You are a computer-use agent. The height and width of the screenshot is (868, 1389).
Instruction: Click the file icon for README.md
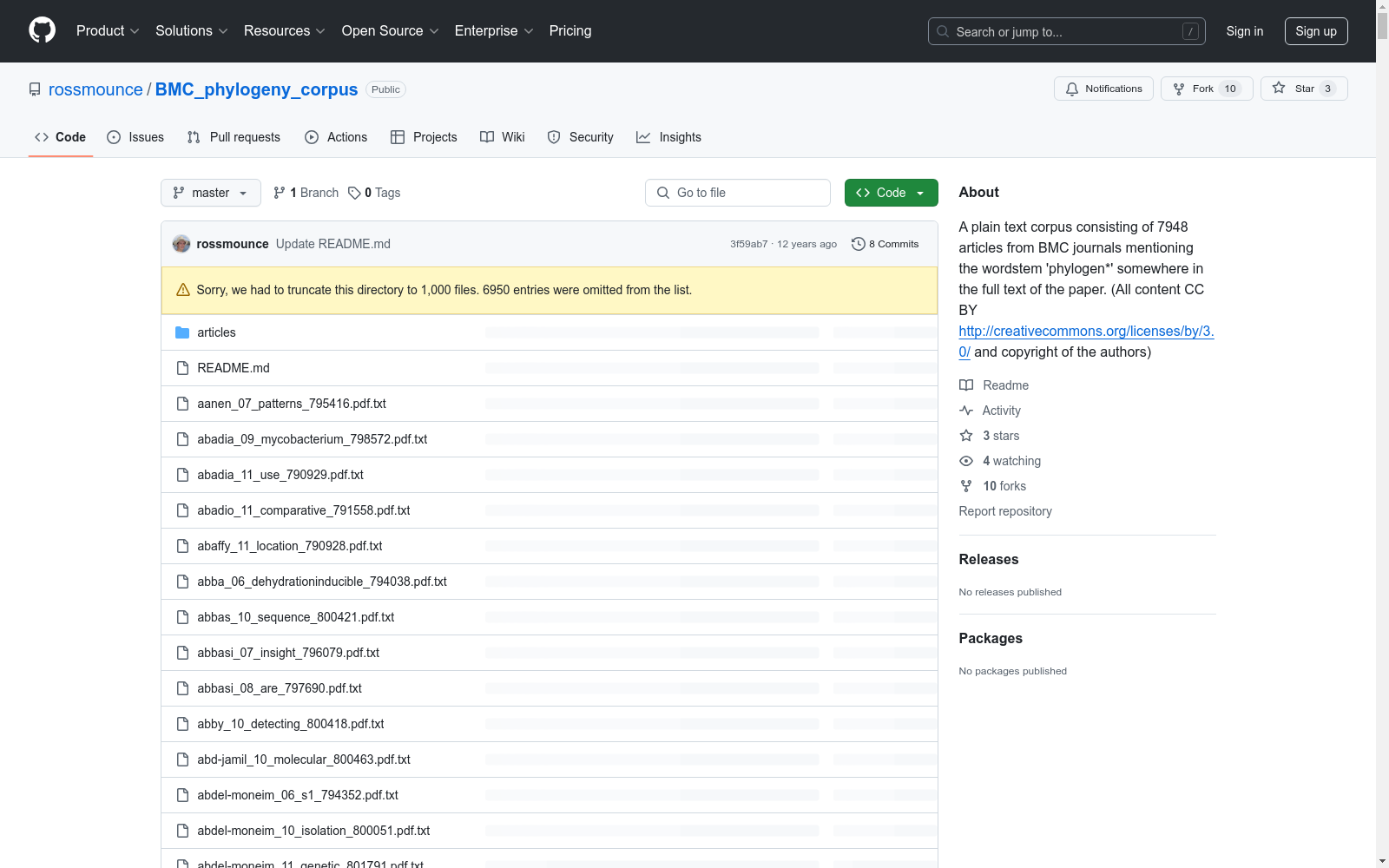182,368
